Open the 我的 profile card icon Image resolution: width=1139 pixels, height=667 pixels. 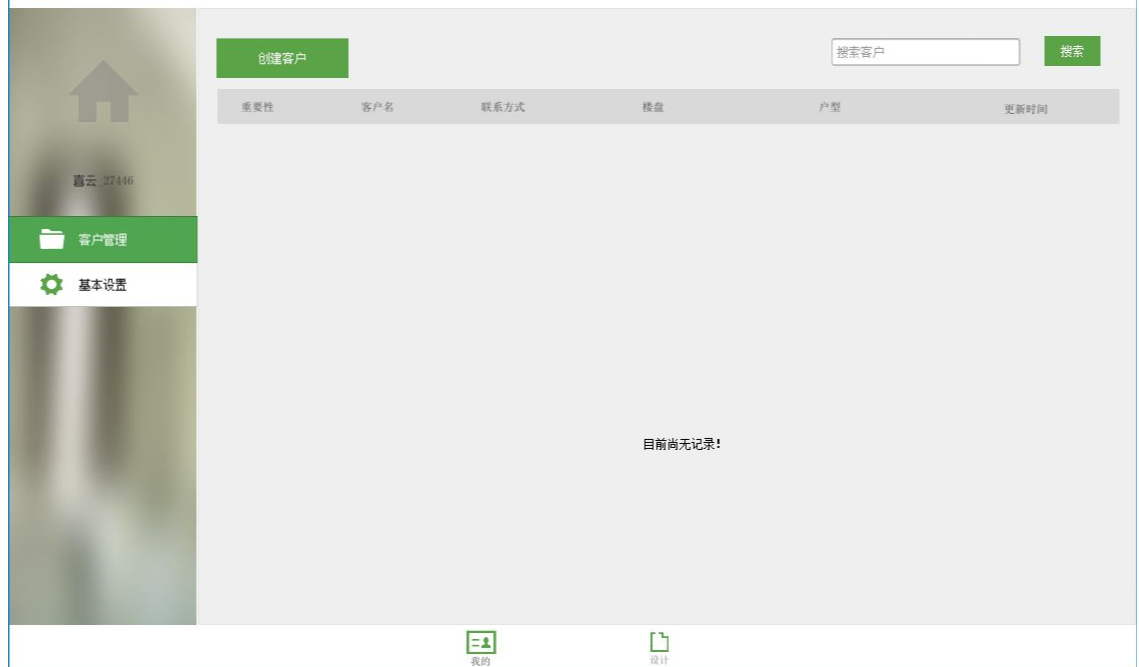click(x=481, y=642)
